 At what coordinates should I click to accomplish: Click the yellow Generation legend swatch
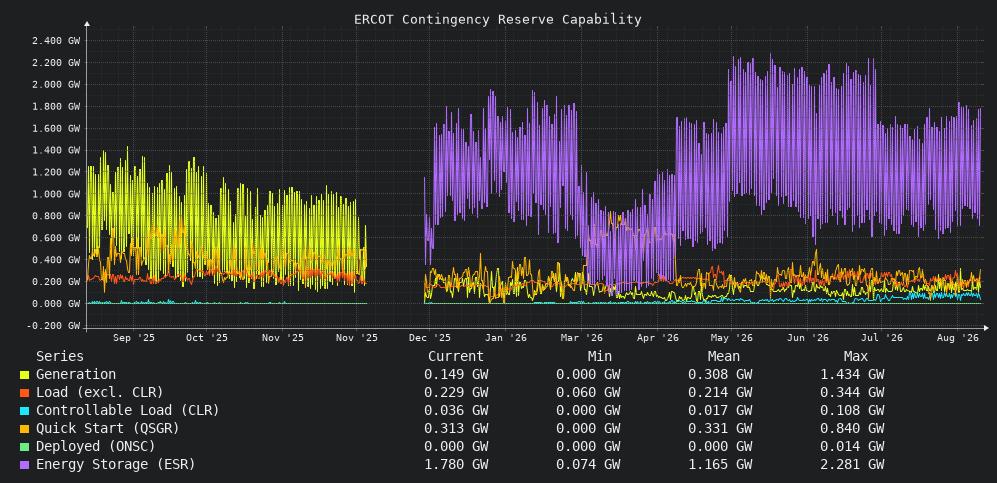coord(25,375)
